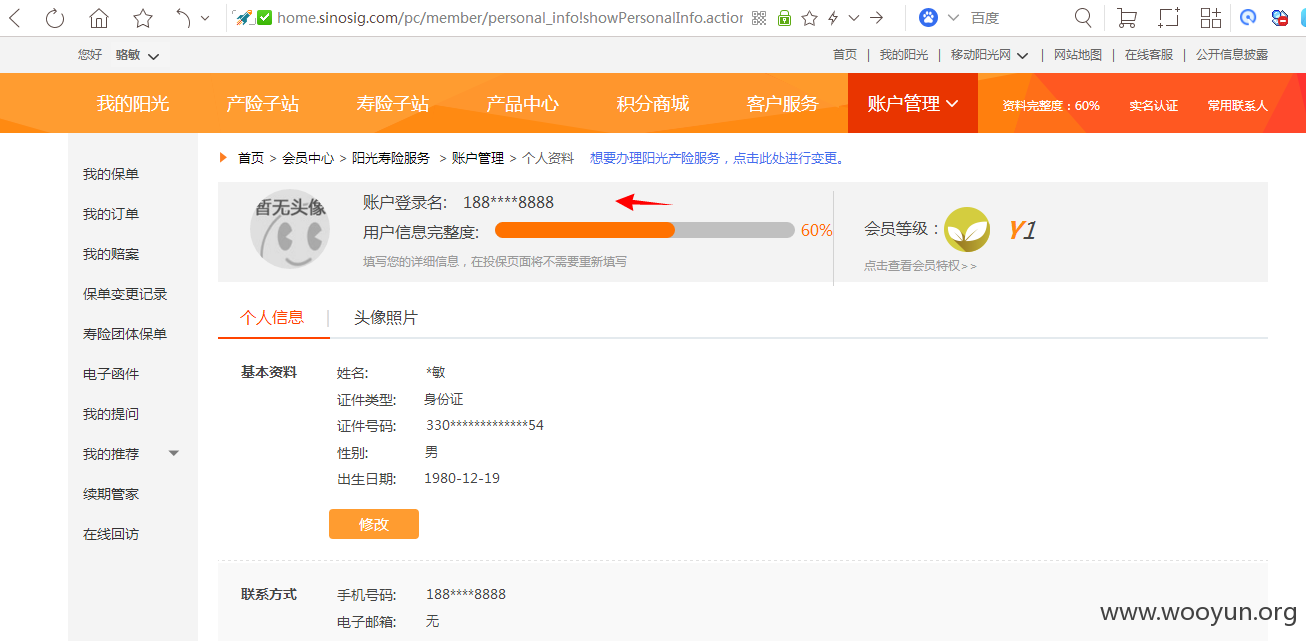Open 在线客服 link

tap(1149, 55)
